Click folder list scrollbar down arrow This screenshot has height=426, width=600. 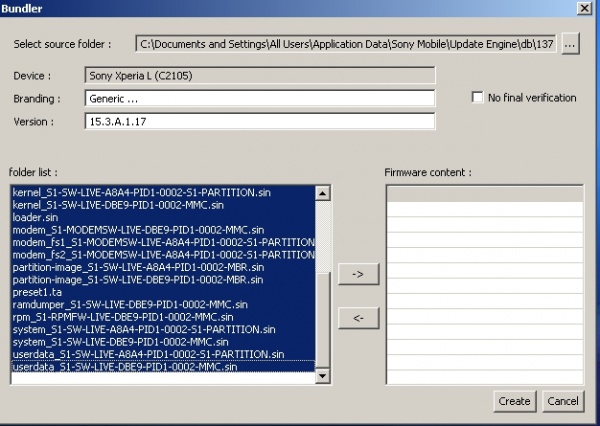click(322, 375)
